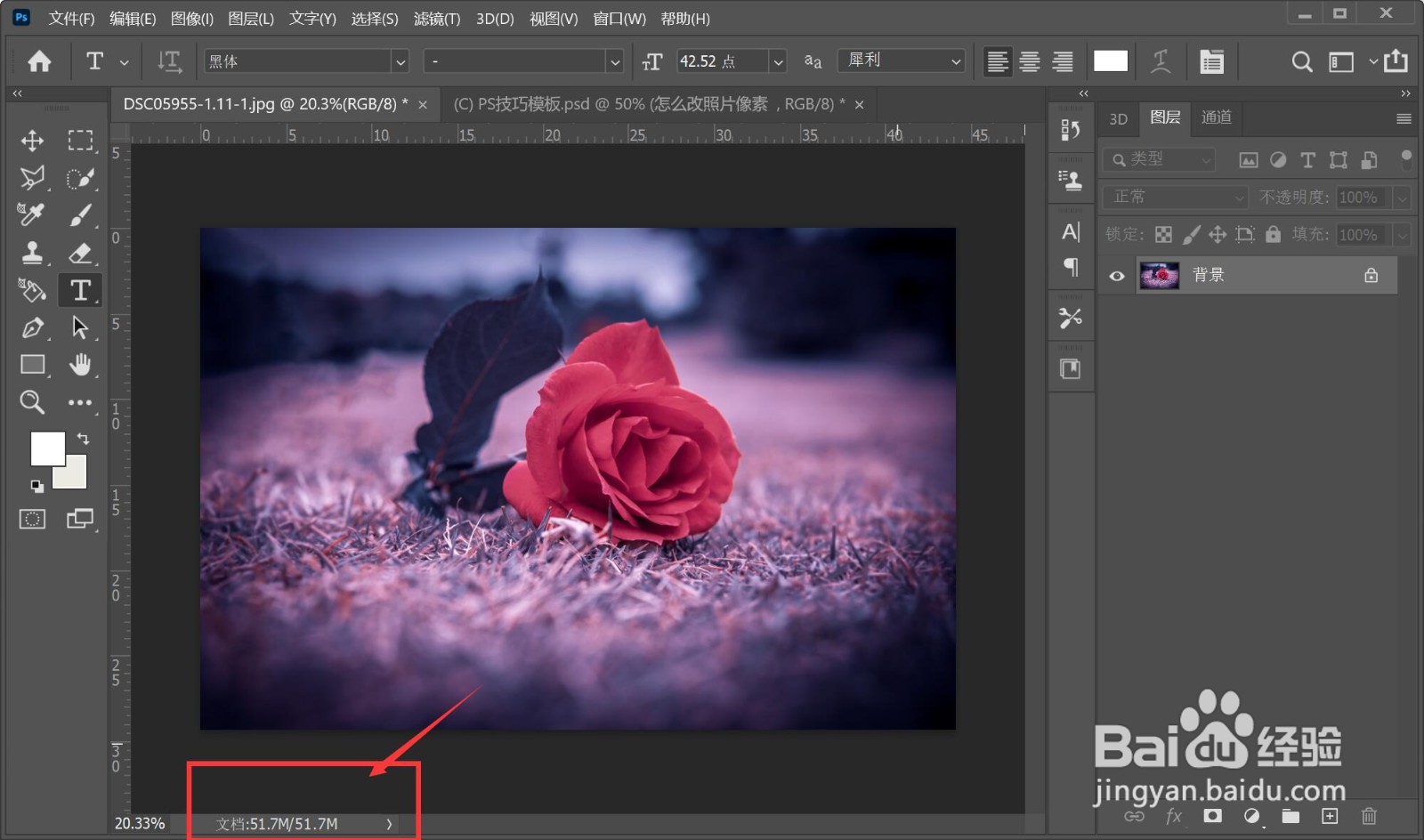The image size is (1424, 840).
Task: Create a new layer group folder
Action: point(1290,816)
